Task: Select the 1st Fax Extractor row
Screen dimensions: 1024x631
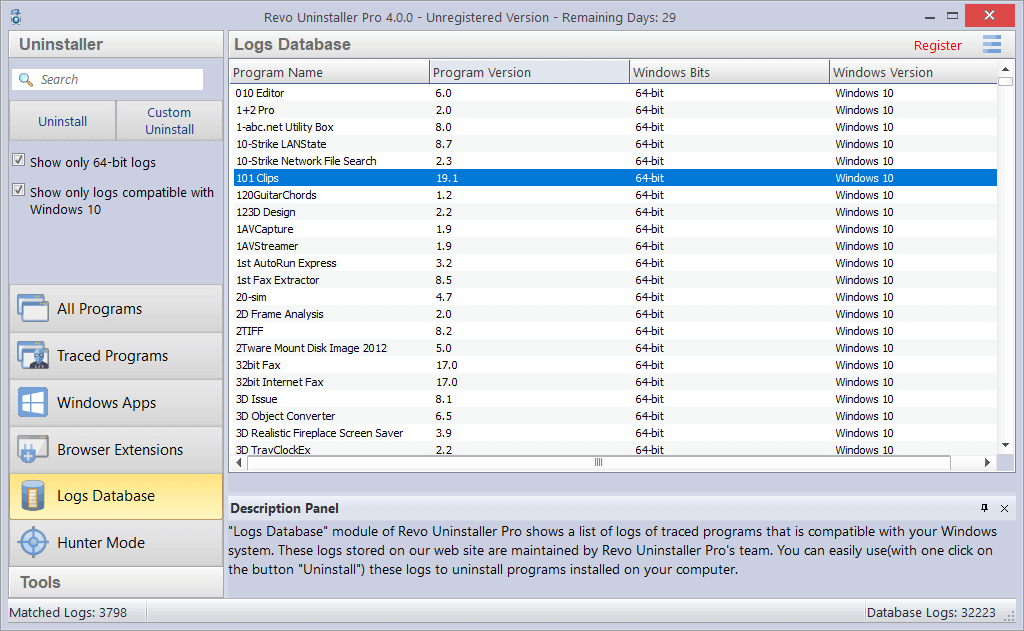Action: [x=615, y=280]
